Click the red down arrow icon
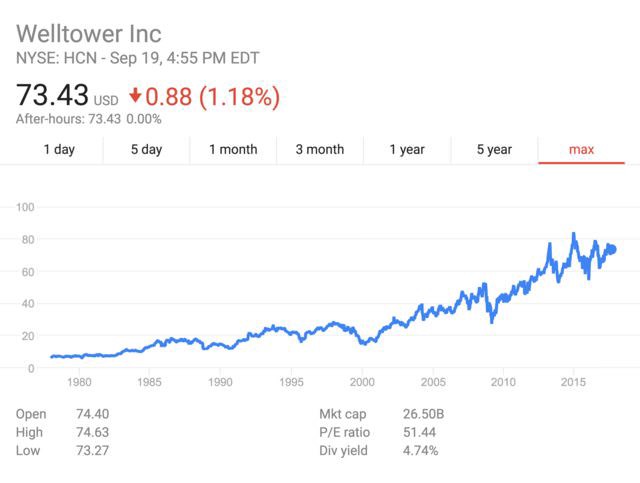Image resolution: width=640 pixels, height=483 pixels. pyautogui.click(x=137, y=97)
